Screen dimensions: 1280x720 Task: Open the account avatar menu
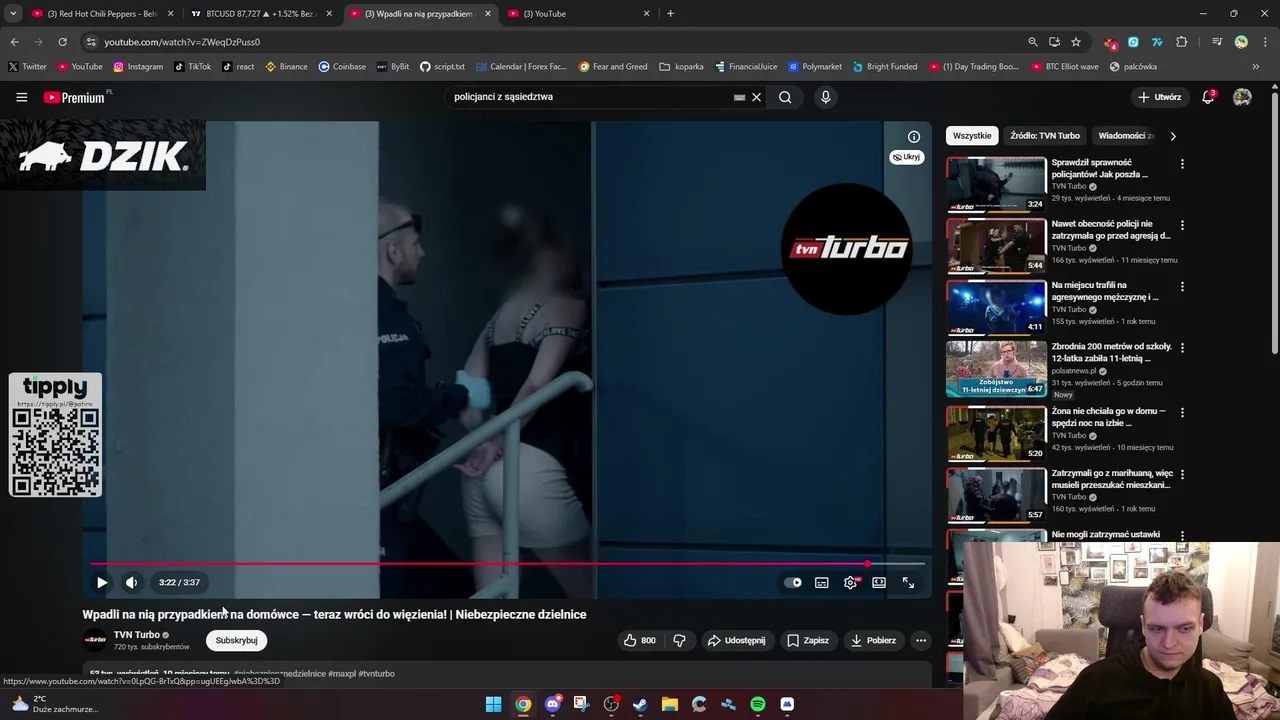point(1242,97)
